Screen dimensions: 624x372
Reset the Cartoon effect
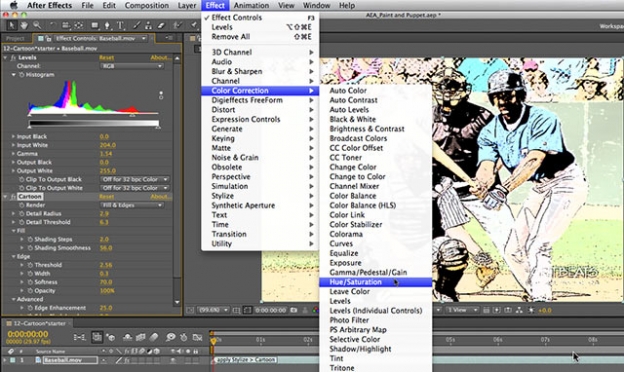(x=106, y=197)
